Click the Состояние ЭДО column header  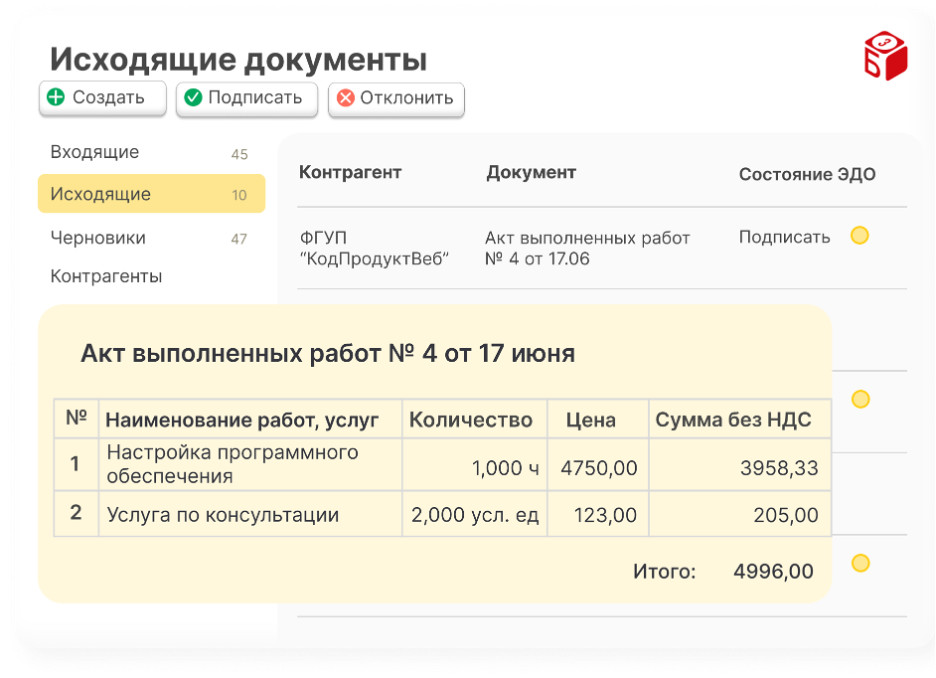tap(807, 174)
